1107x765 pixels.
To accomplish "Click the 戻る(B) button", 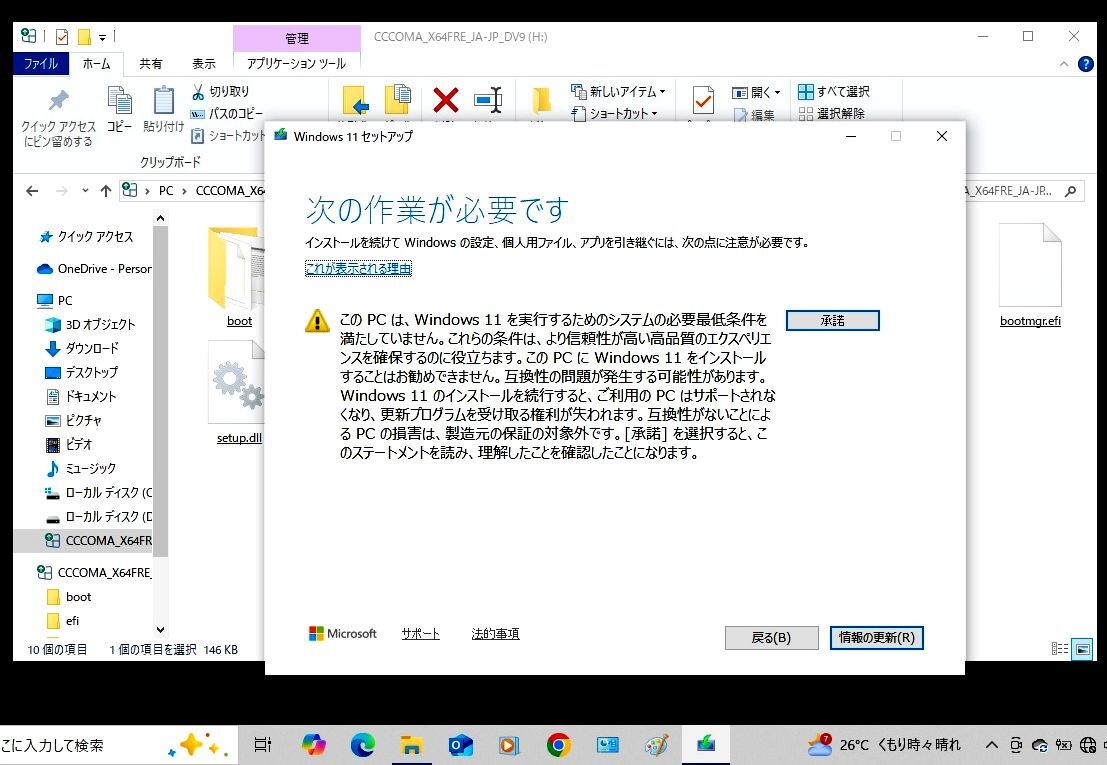I will [x=772, y=638].
